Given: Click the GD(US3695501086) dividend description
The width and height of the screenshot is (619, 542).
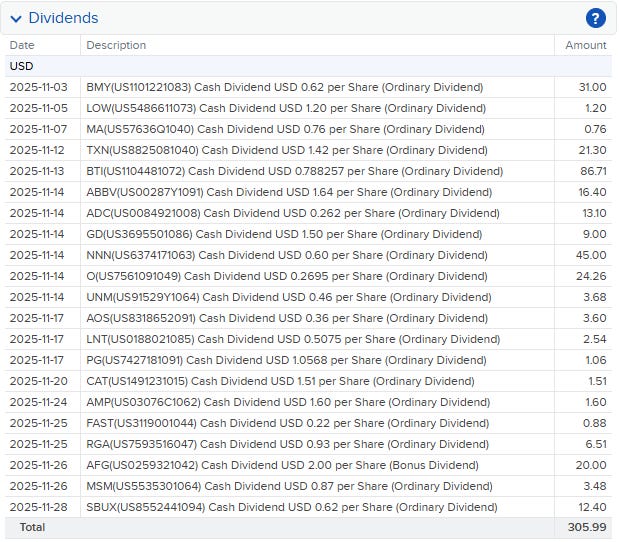Looking at the screenshot, I should pyautogui.click(x=284, y=234).
